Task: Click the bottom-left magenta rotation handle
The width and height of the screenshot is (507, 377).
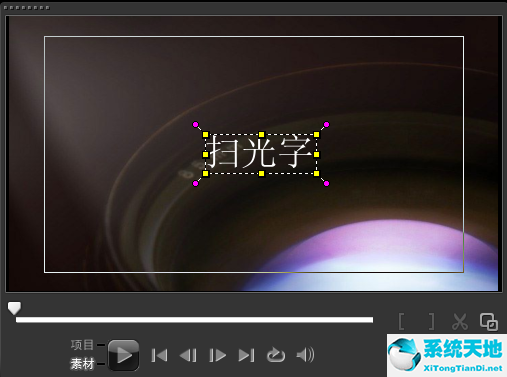Action: point(196,183)
